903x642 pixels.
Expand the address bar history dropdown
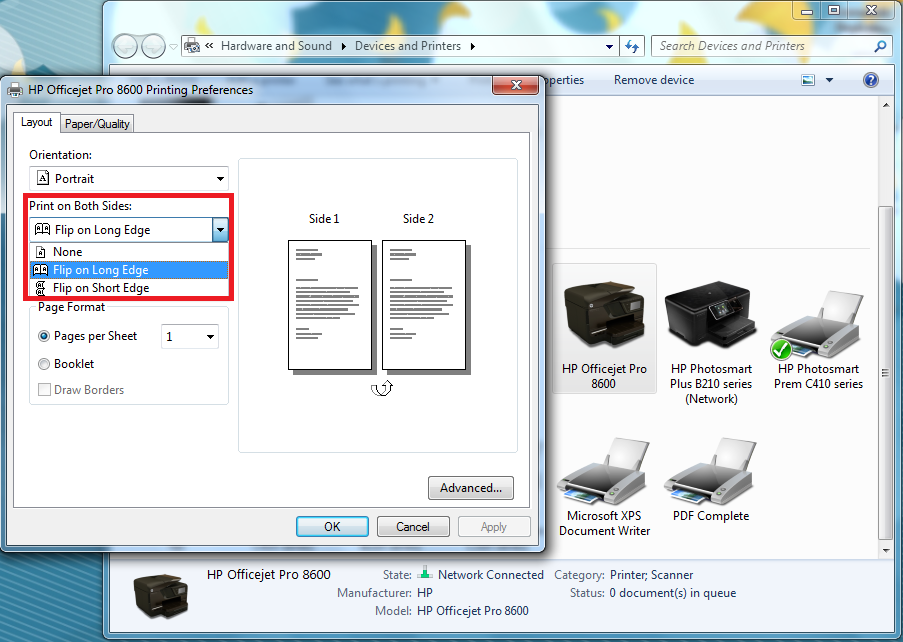click(x=609, y=47)
